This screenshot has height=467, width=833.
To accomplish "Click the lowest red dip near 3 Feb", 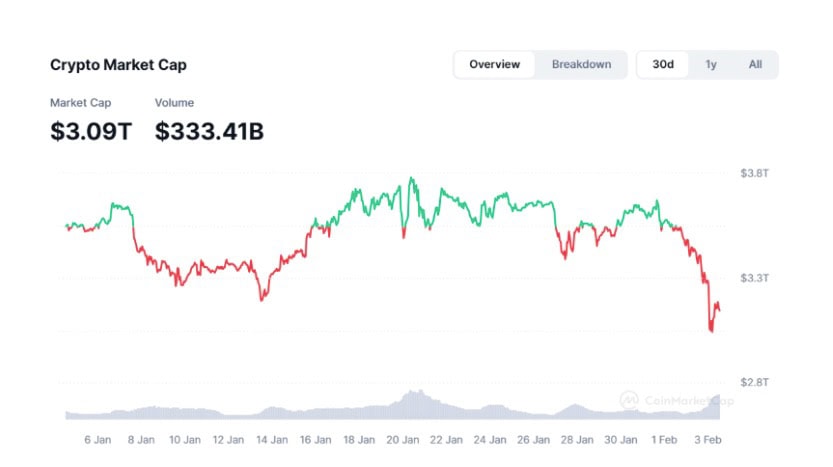I will coord(711,330).
